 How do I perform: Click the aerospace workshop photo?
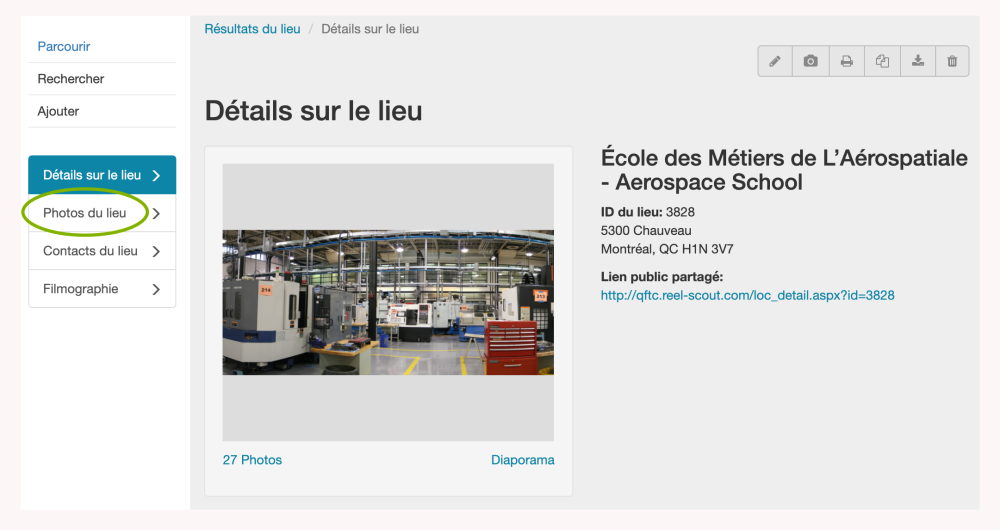pyautogui.click(x=388, y=302)
